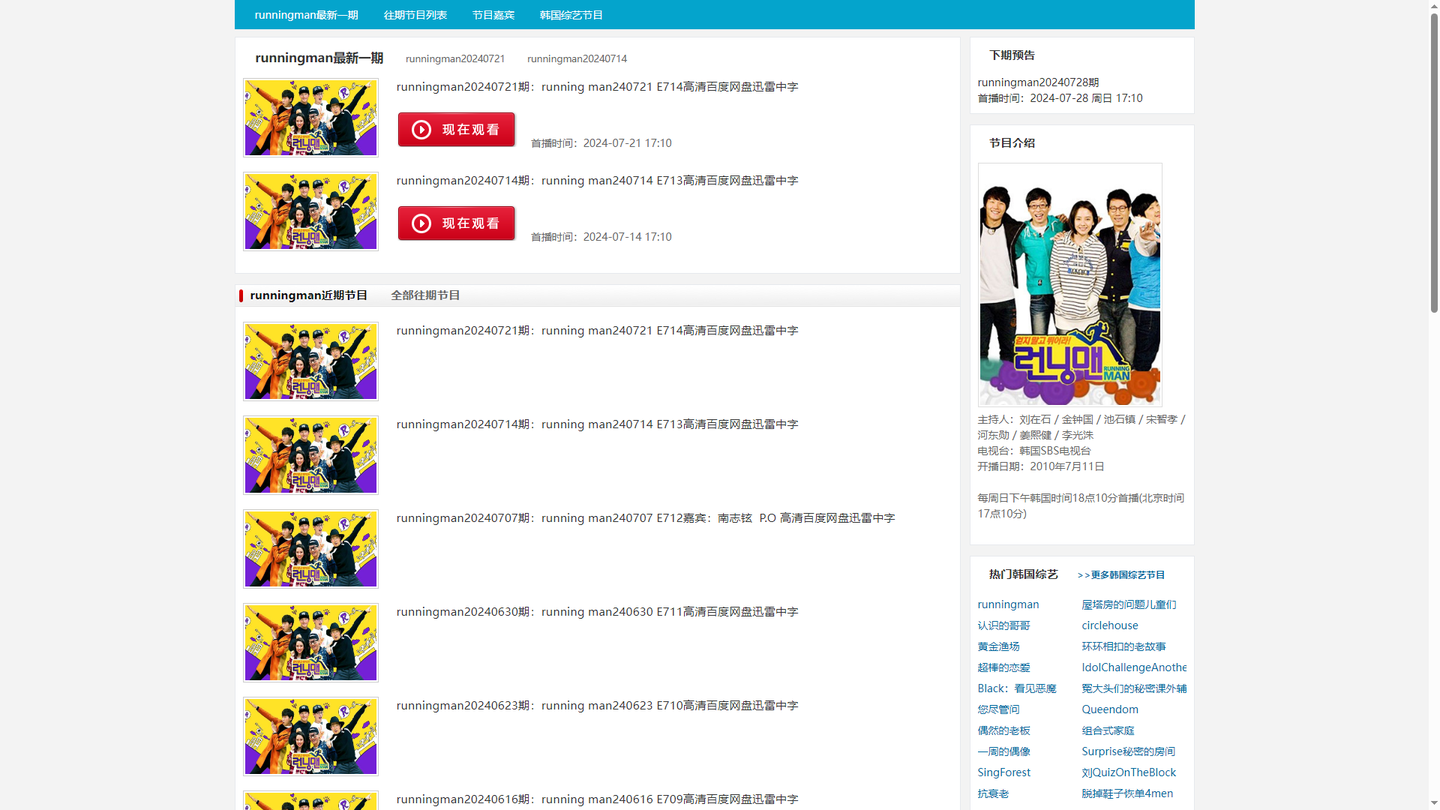
Task: Open the Queendom show link
Action: (1110, 710)
